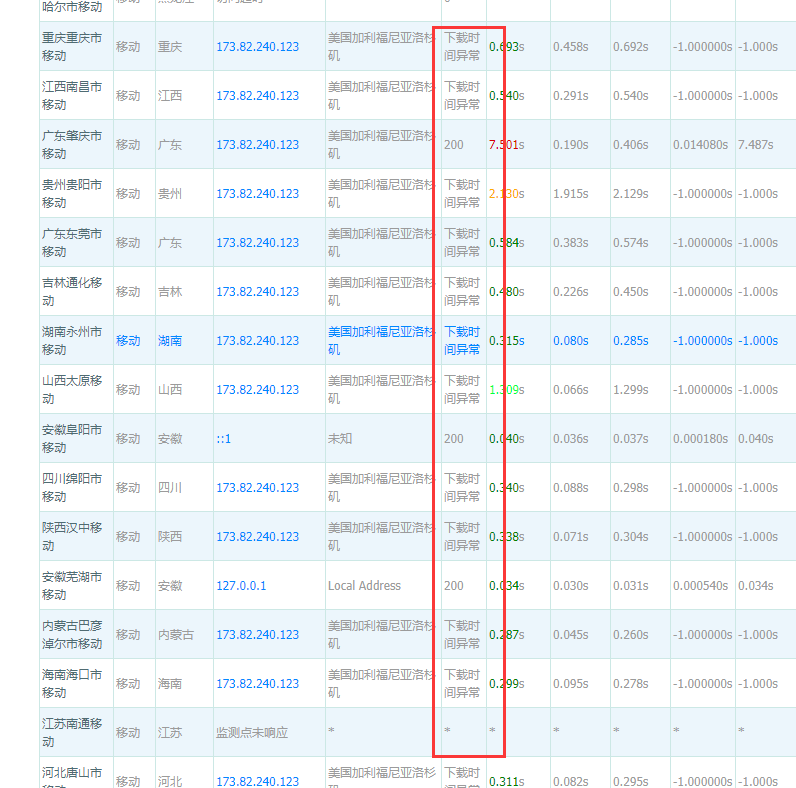Select the 内蒙古巴彦淖尔市移动 node name
The image size is (796, 788).
click(72, 635)
